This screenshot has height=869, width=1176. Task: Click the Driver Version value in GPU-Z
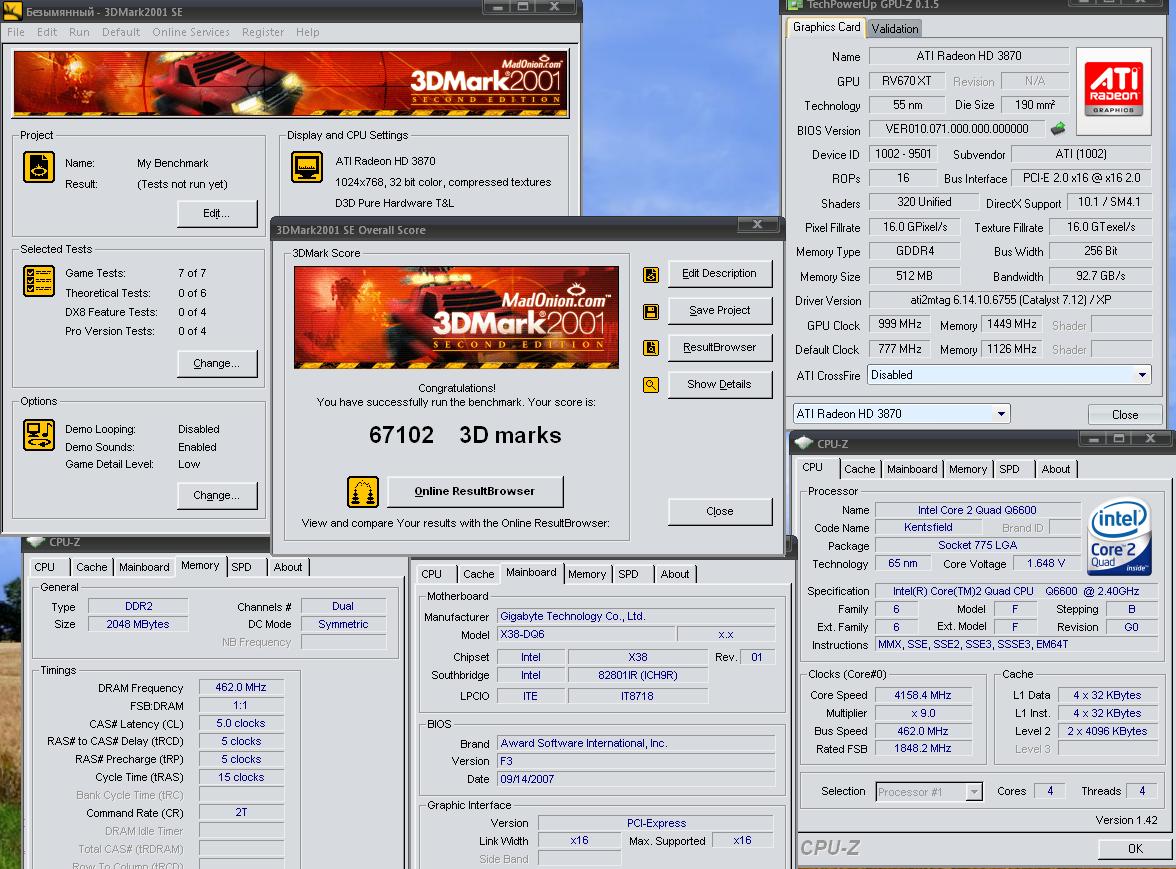click(1010, 300)
